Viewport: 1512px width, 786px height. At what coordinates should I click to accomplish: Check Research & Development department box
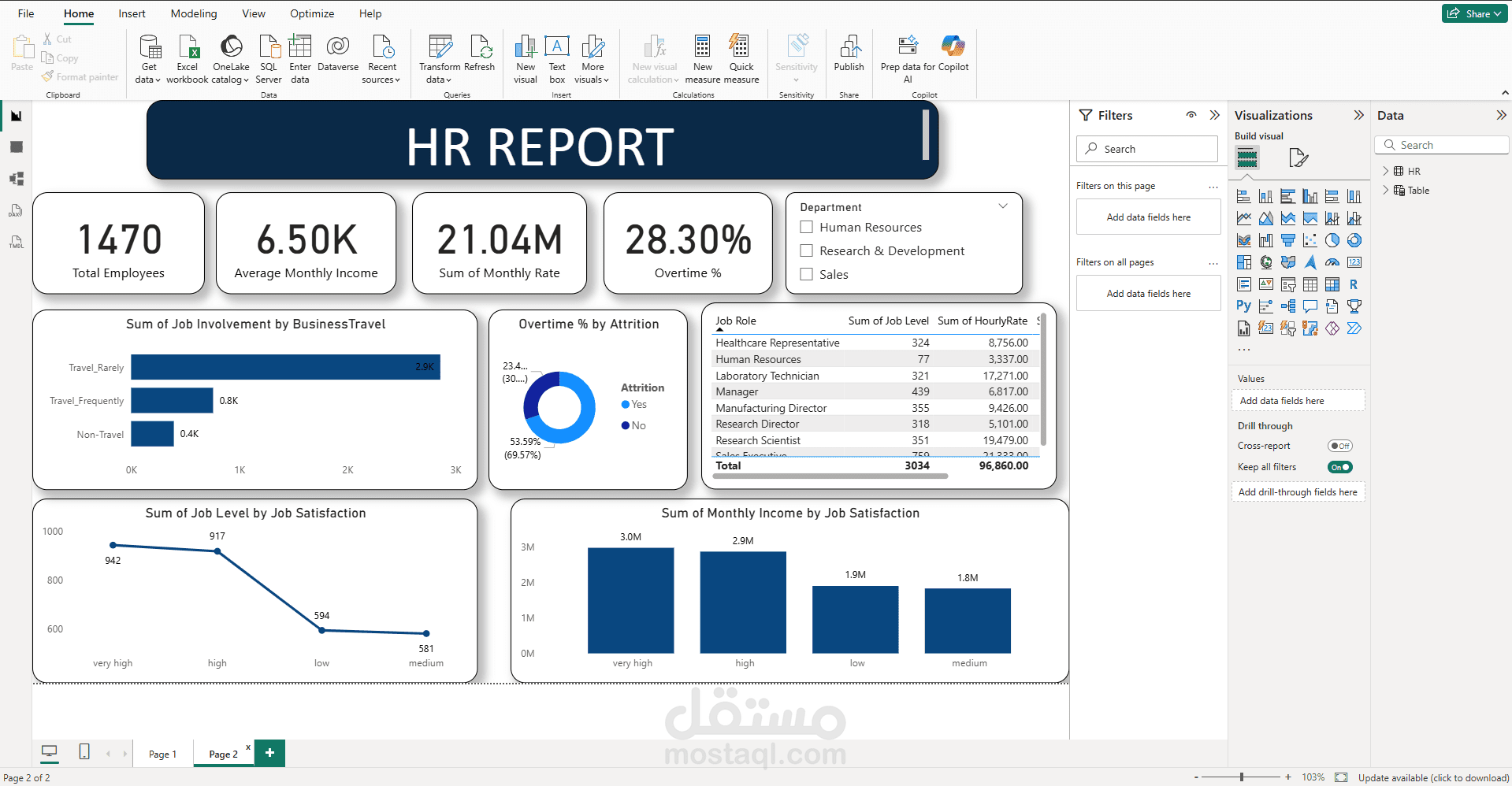coord(807,250)
